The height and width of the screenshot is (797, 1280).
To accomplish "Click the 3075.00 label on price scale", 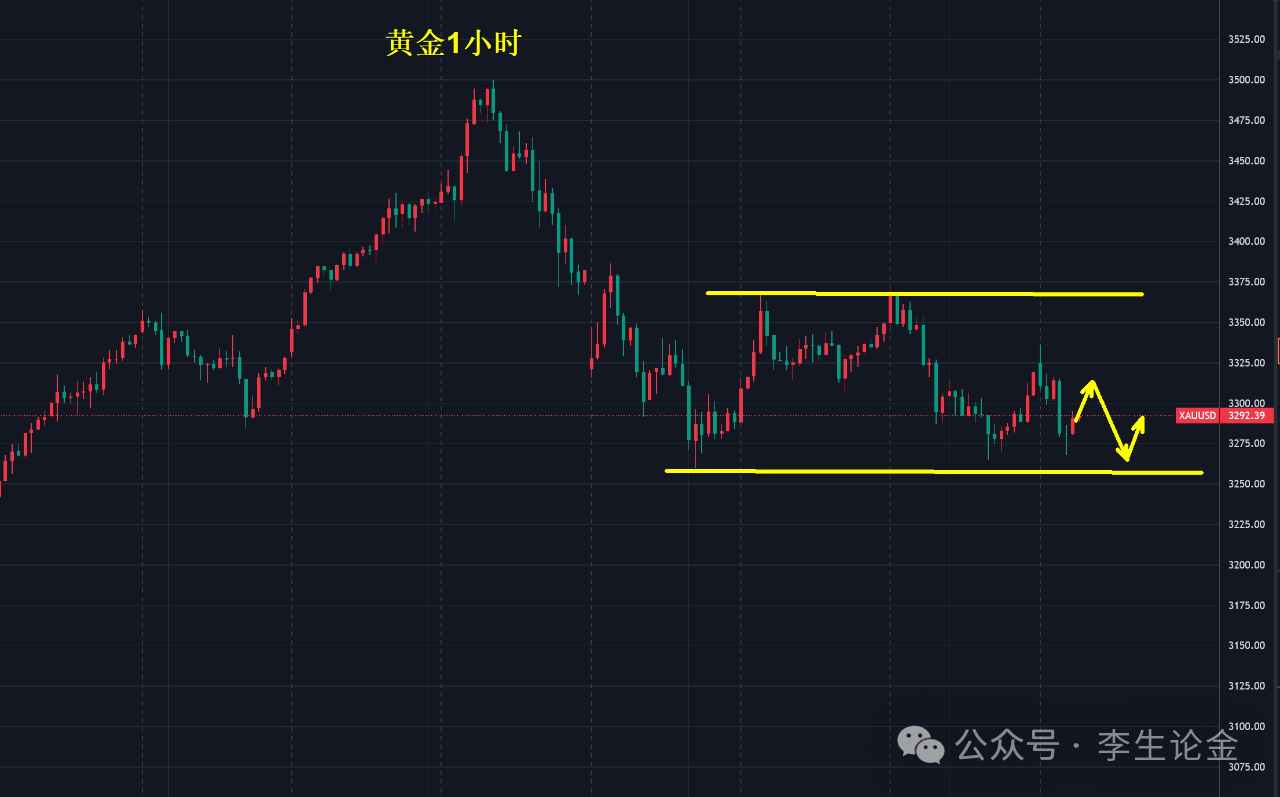I will tap(1245, 767).
